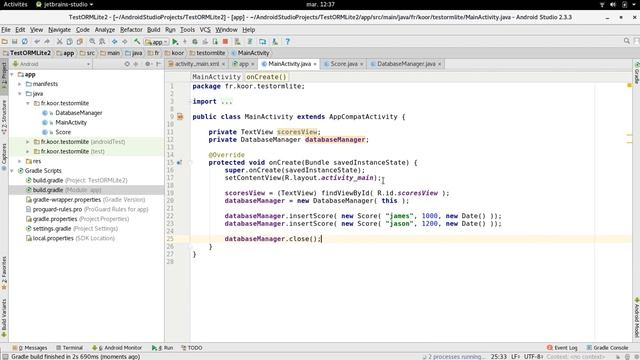Open the Build menu

[x=153, y=30]
